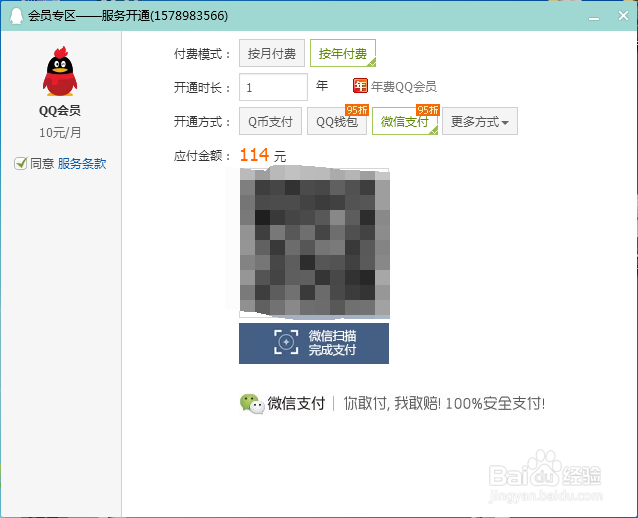Expand the 更多方式 dropdown
The image size is (638, 518).
pyautogui.click(x=480, y=121)
